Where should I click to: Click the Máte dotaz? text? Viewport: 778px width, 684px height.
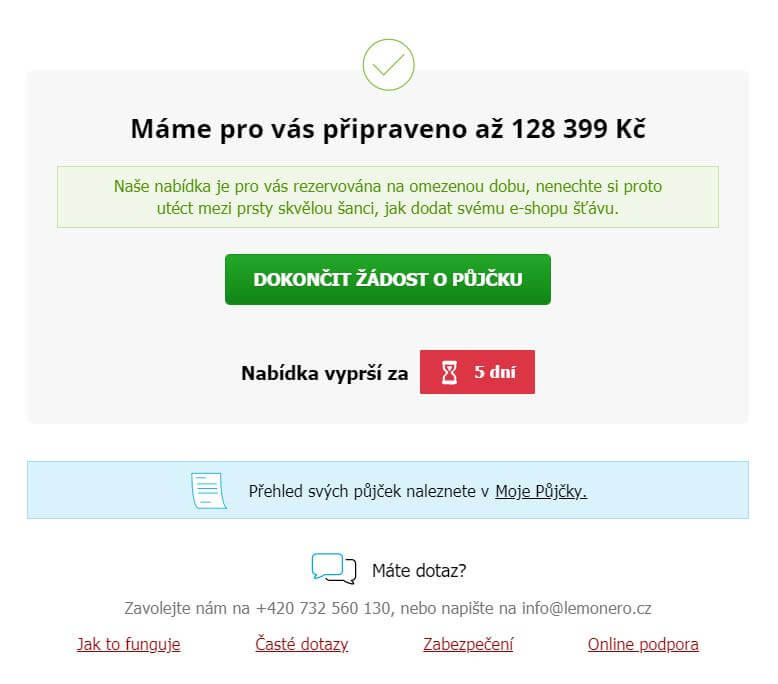point(419,570)
